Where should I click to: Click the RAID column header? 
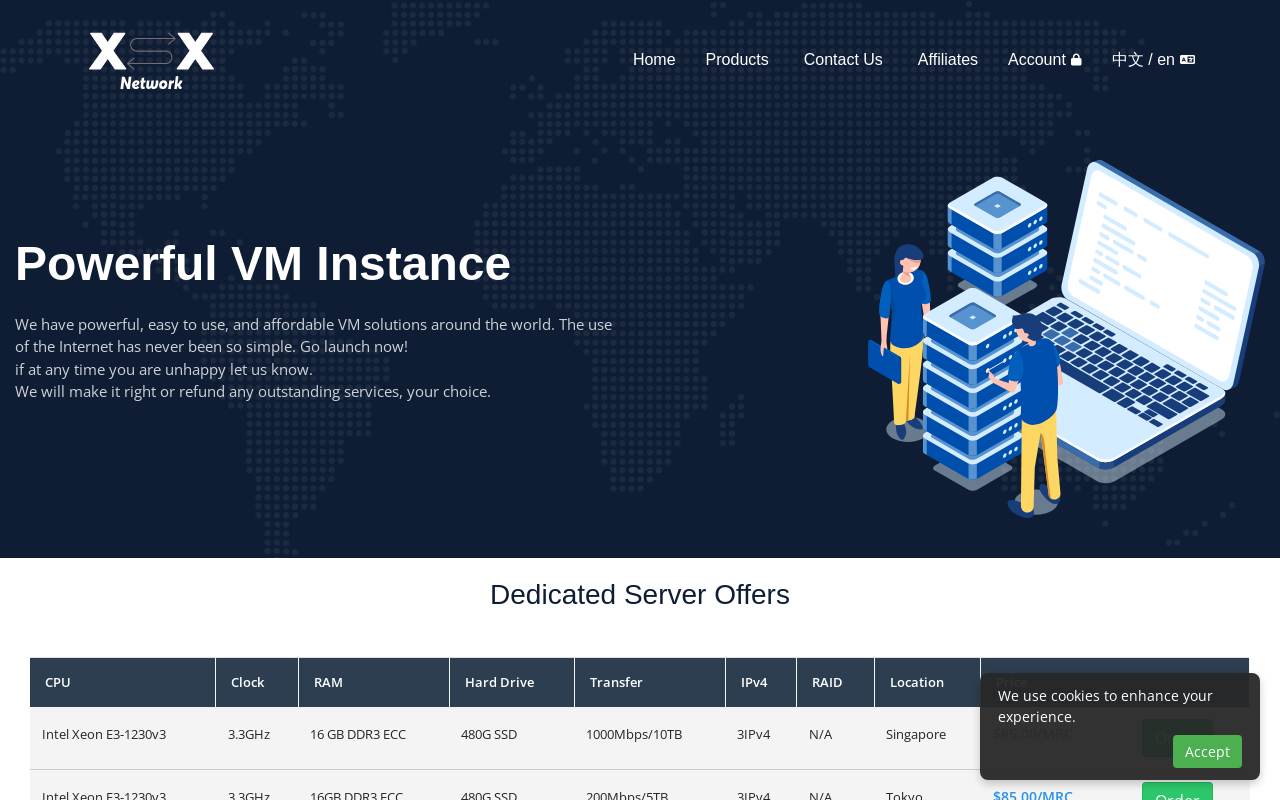836,682
